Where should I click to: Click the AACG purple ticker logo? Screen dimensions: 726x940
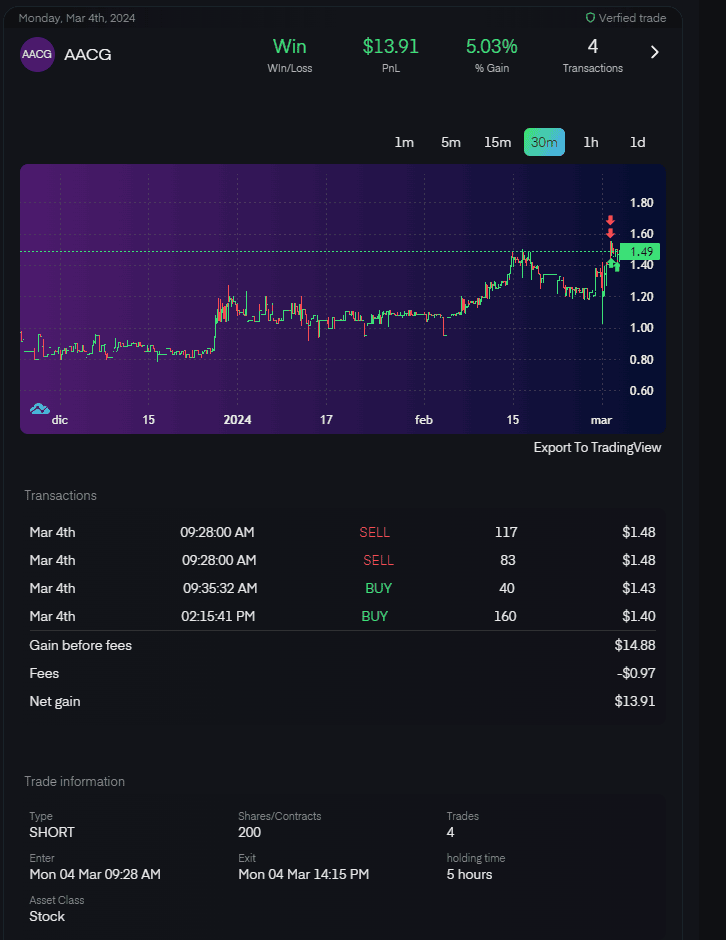click(38, 54)
